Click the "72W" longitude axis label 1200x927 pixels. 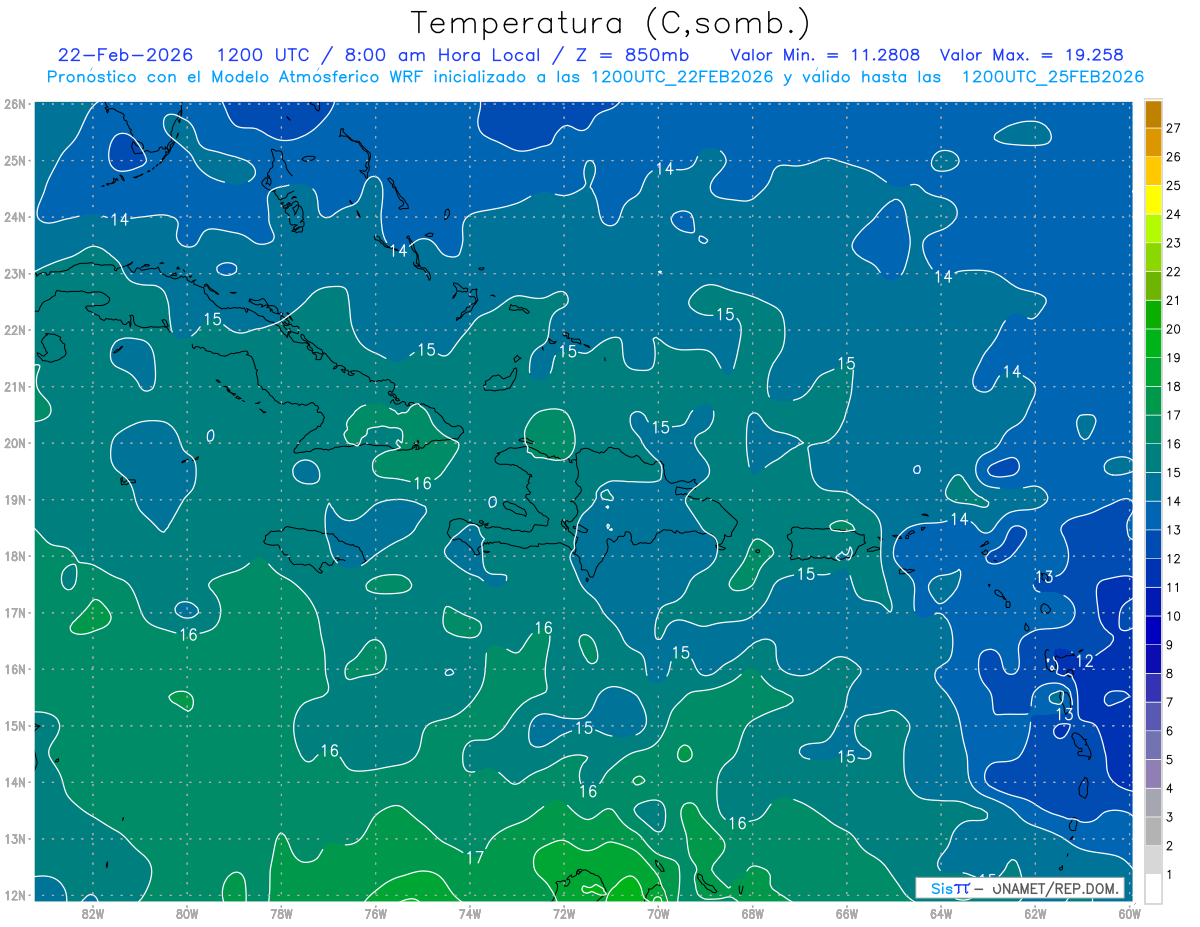(564, 912)
